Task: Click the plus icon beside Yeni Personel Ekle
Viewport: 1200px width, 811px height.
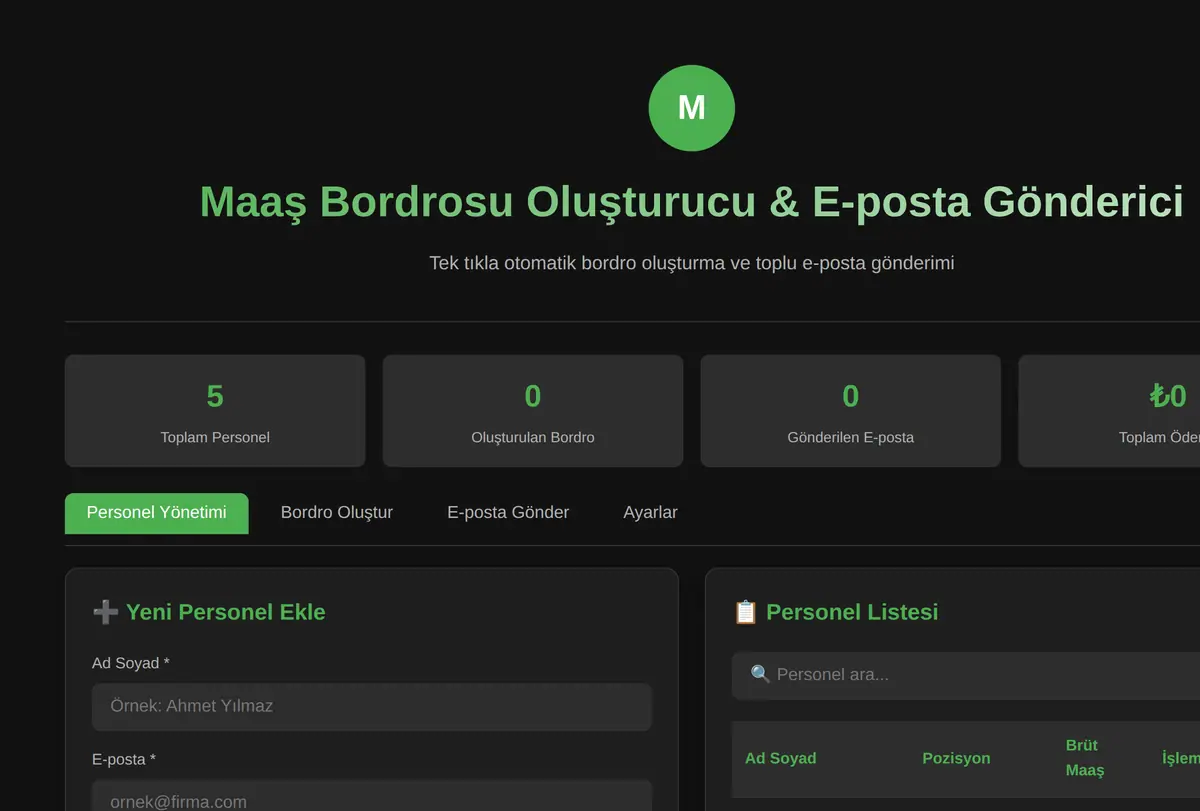Action: pyautogui.click(x=105, y=612)
